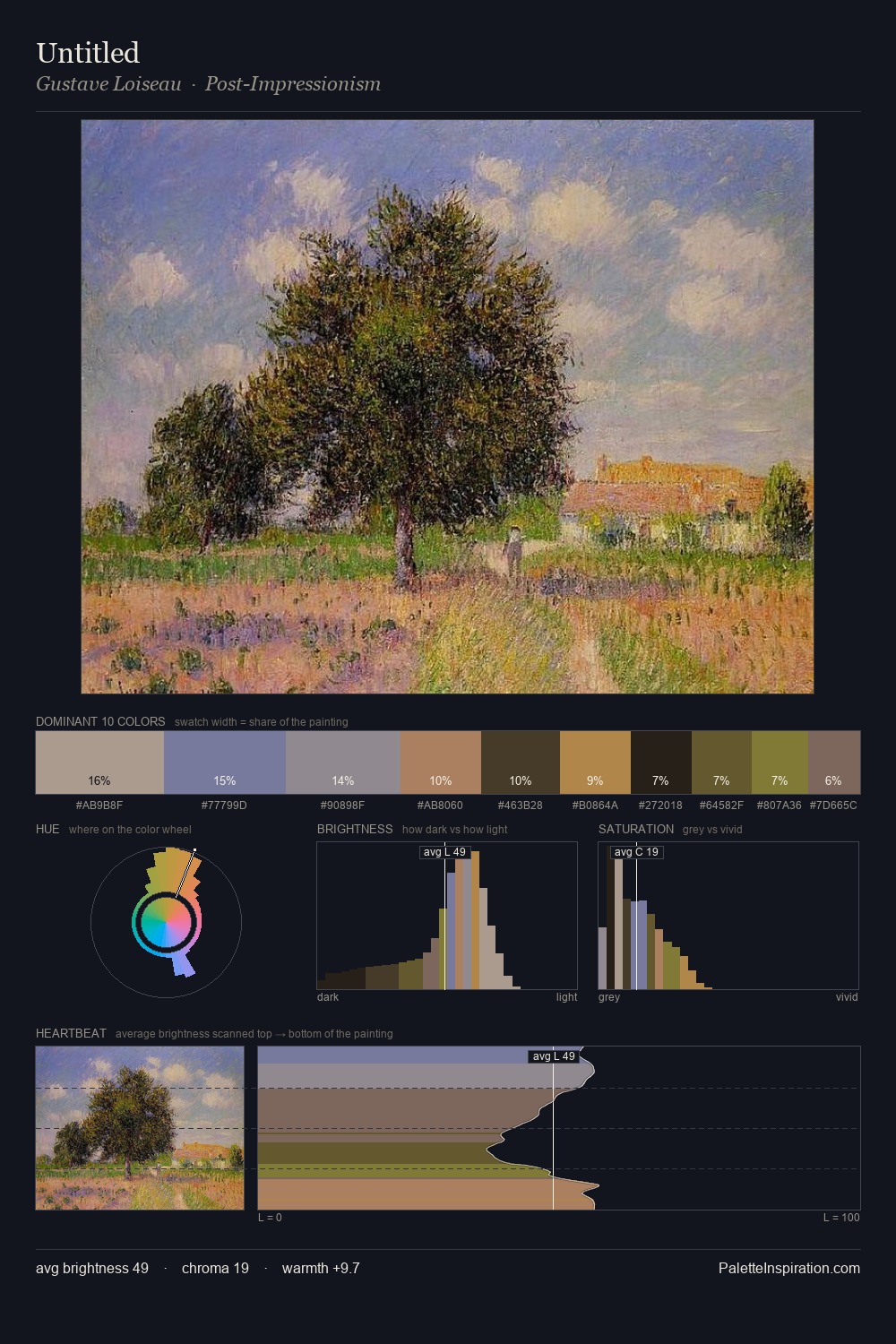896x1344 pixels.
Task: Click the title 'Untitled'
Action: (x=88, y=53)
